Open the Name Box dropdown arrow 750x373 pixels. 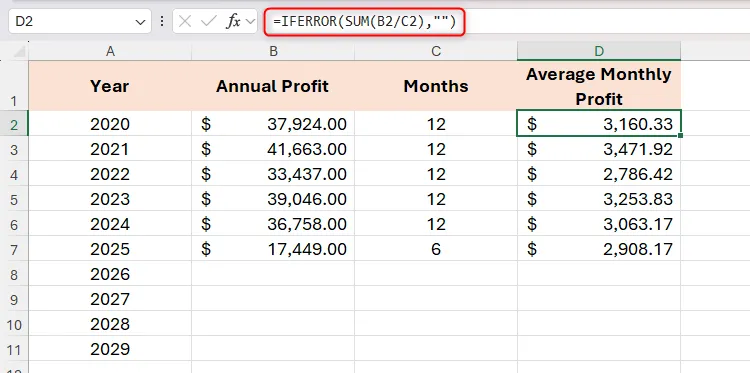140,22
